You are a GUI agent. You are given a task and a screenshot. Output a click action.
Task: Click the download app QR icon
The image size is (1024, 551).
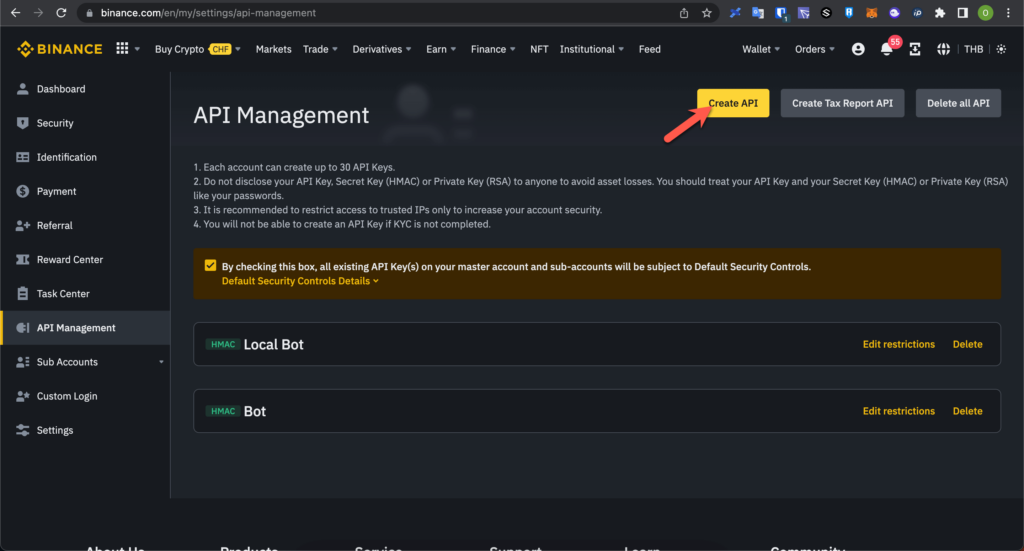(x=915, y=49)
